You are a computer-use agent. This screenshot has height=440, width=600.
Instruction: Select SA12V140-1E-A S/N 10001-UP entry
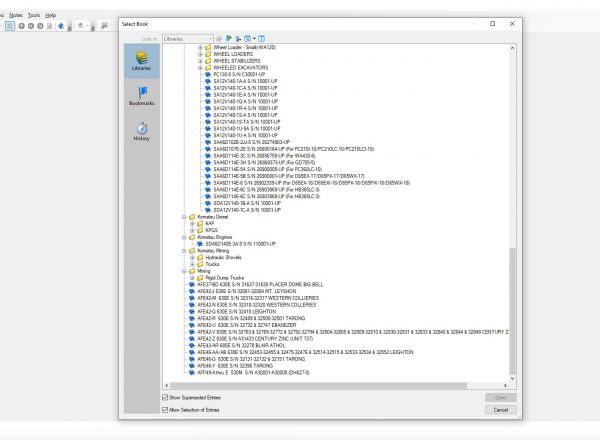[x=245, y=95]
